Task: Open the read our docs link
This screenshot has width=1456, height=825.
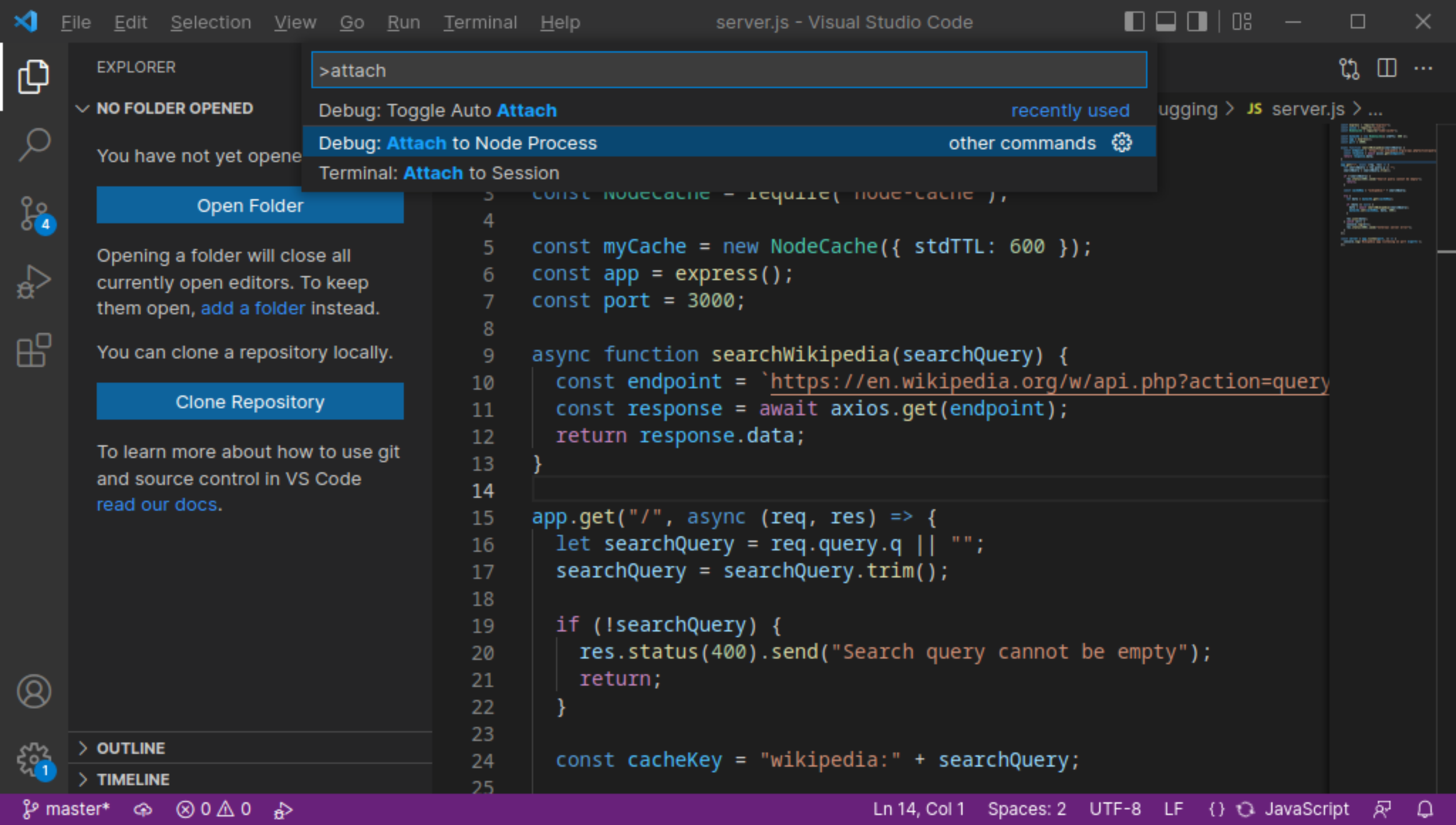Action: tap(158, 504)
